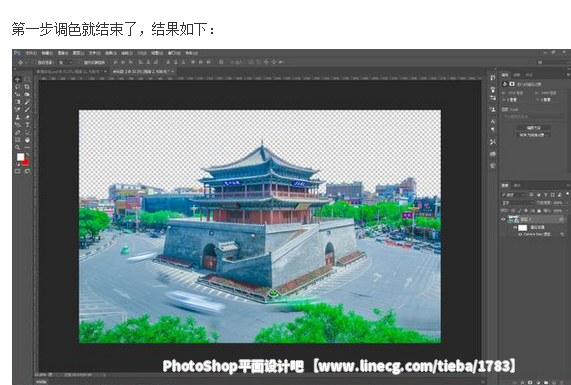Viewport: 571px width, 385px height.
Task: Click the Edit Contents button in Properties
Action: pyautogui.click(x=533, y=128)
